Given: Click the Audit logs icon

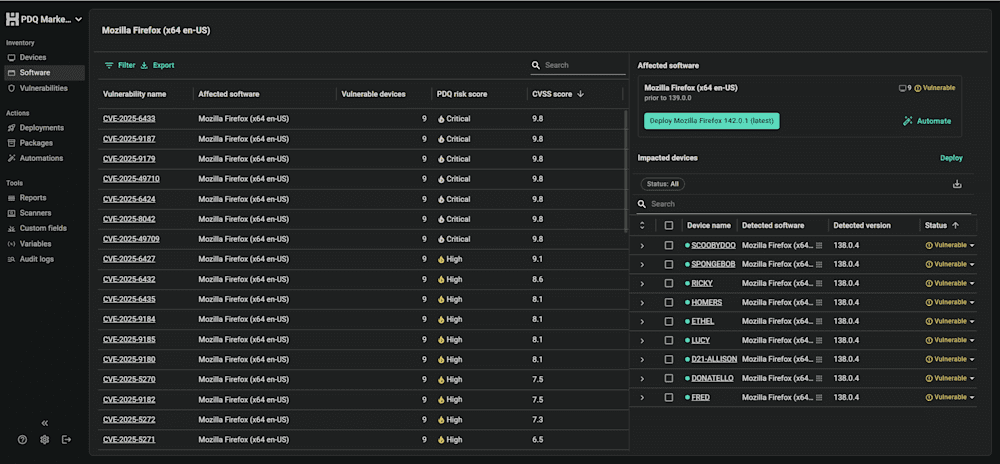Looking at the screenshot, I should pyautogui.click(x=11, y=259).
